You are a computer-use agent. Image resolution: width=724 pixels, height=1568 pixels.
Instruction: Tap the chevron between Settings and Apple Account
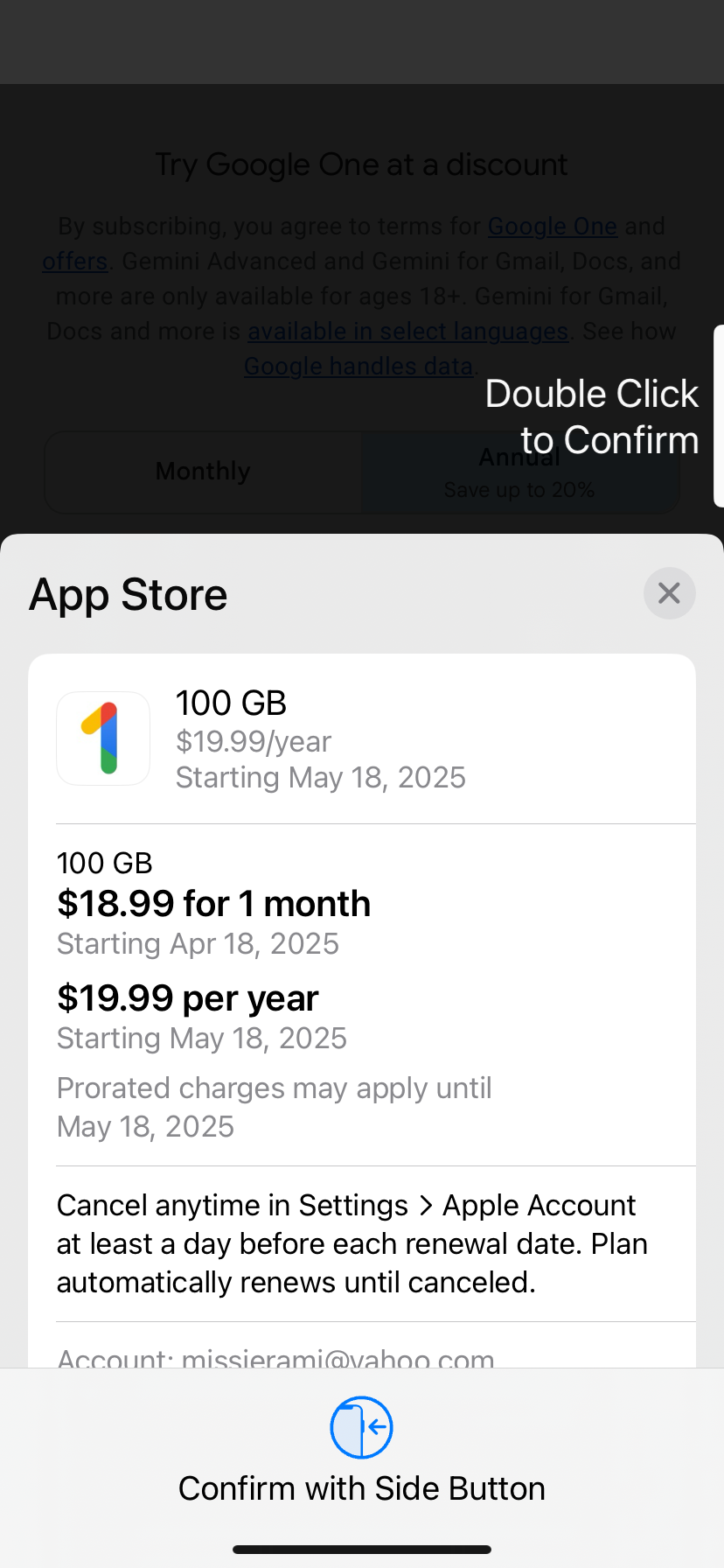pyautogui.click(x=426, y=1206)
